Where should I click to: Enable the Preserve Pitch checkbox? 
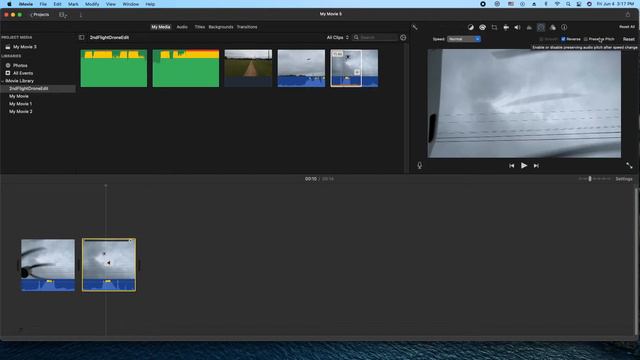(x=586, y=39)
